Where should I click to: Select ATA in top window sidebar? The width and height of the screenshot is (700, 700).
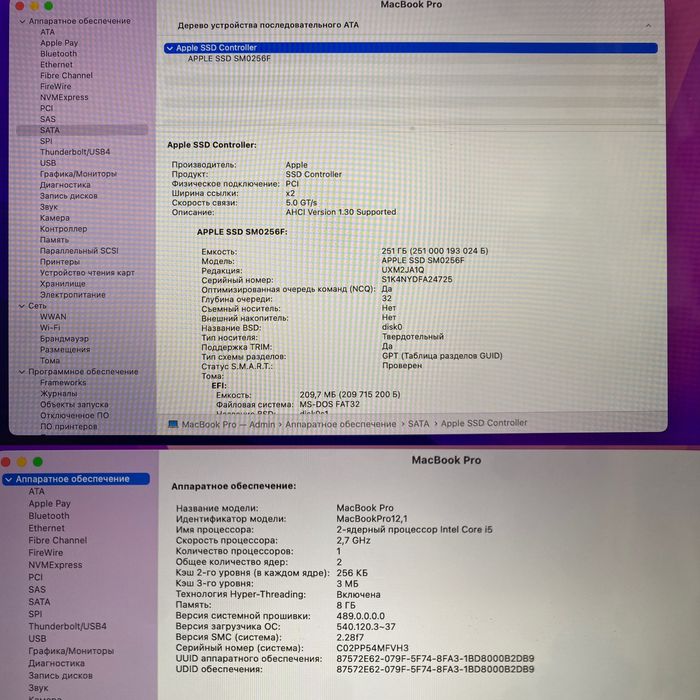pos(47,32)
